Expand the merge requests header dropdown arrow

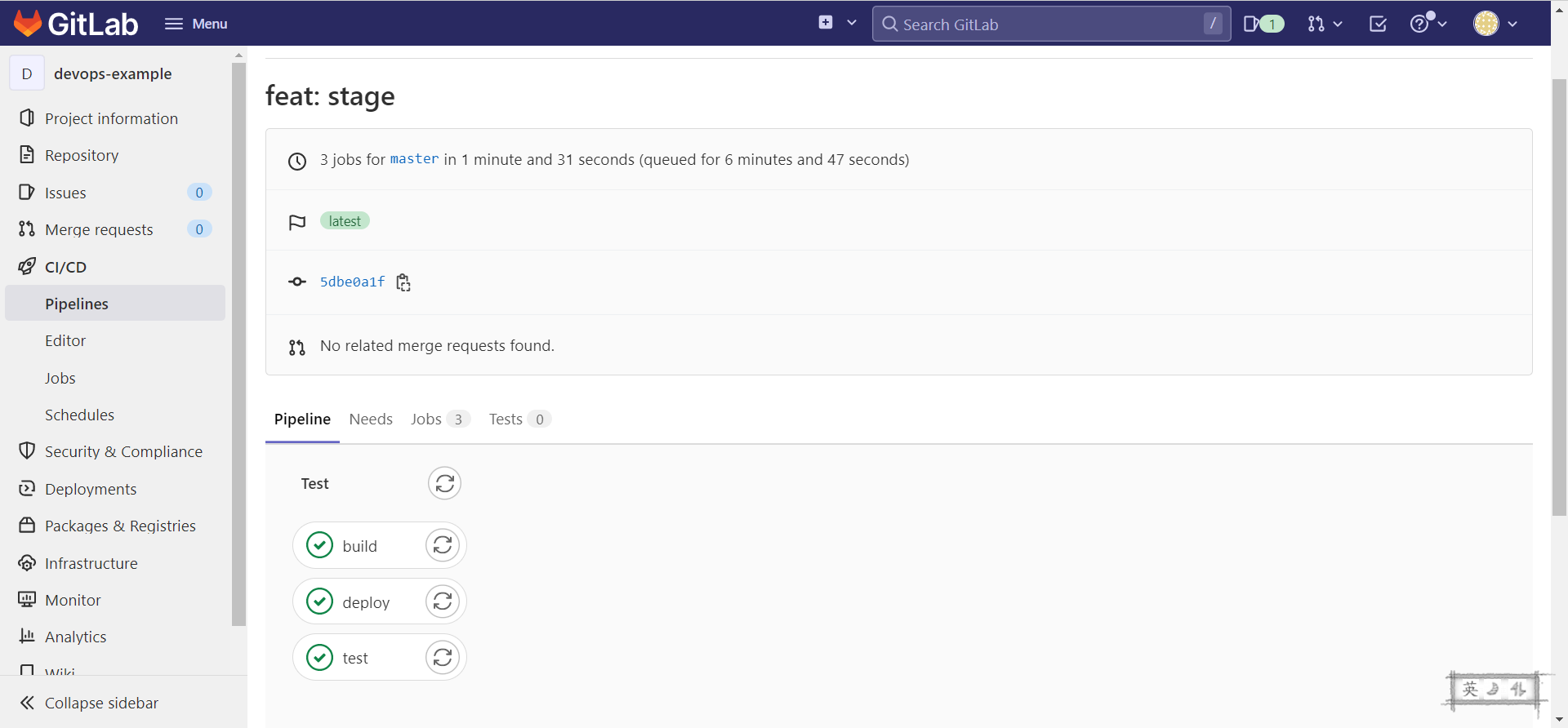click(1338, 24)
